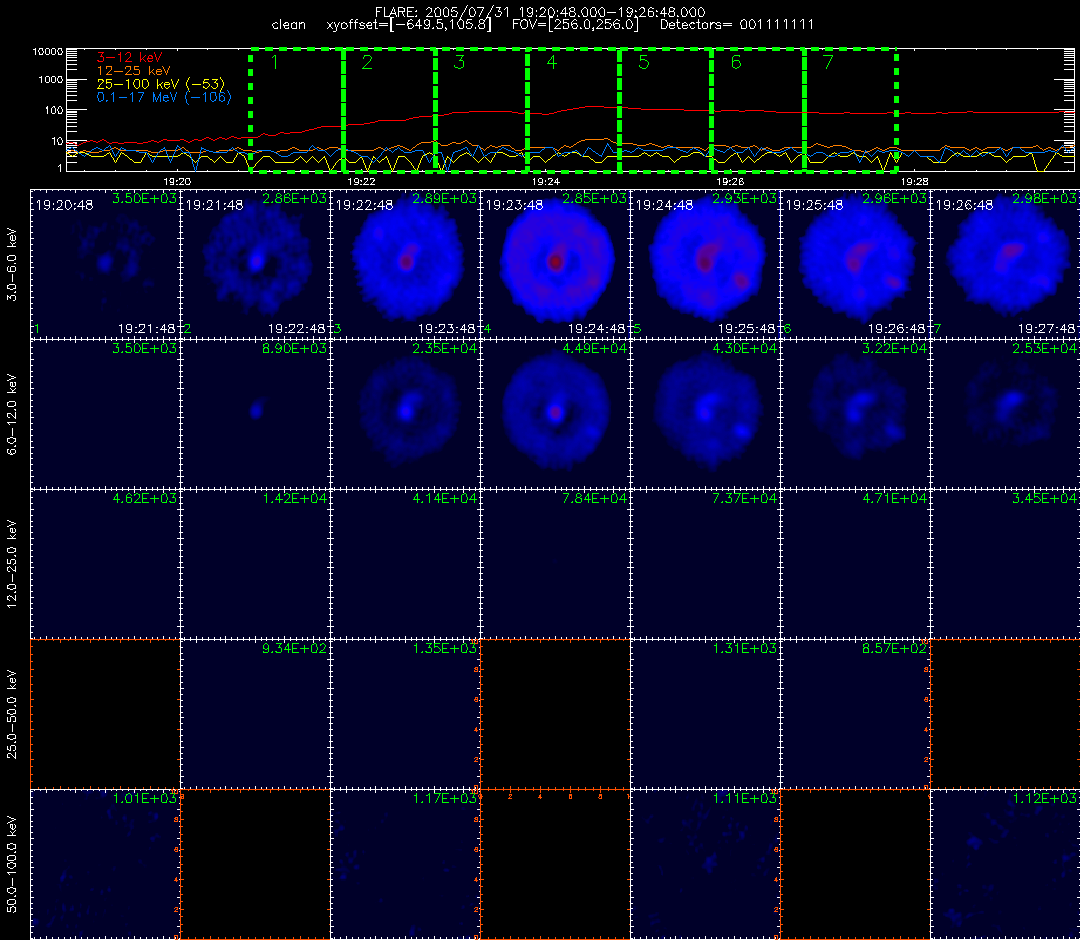Select interval 6 in the light curve

758,110
